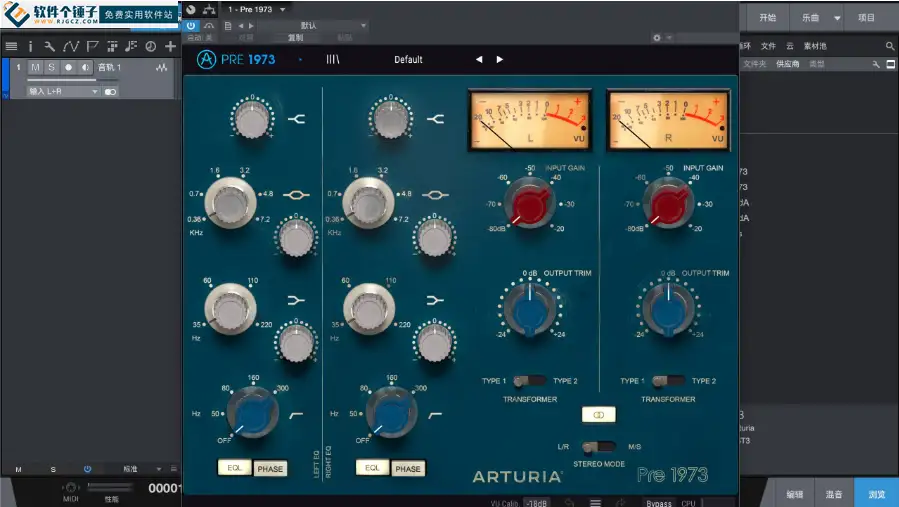899x507 pixels.
Task: Flip the L/R – M/S stereo mode switch
Action: click(x=599, y=447)
